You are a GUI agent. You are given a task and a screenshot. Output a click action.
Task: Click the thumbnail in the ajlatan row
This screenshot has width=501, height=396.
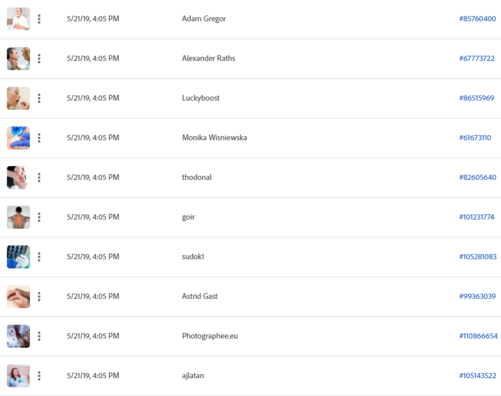pyautogui.click(x=18, y=376)
